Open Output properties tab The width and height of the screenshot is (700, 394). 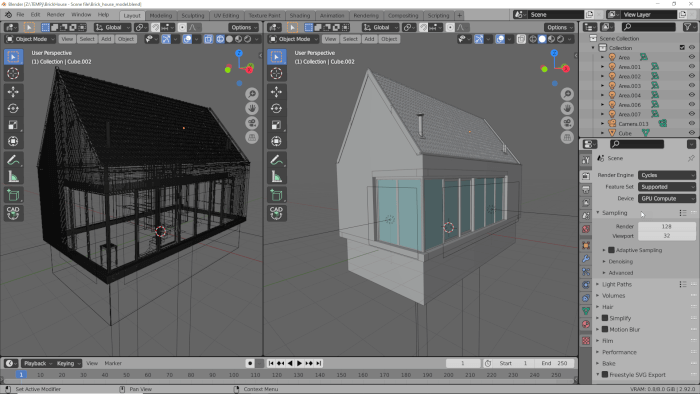tap(586, 190)
